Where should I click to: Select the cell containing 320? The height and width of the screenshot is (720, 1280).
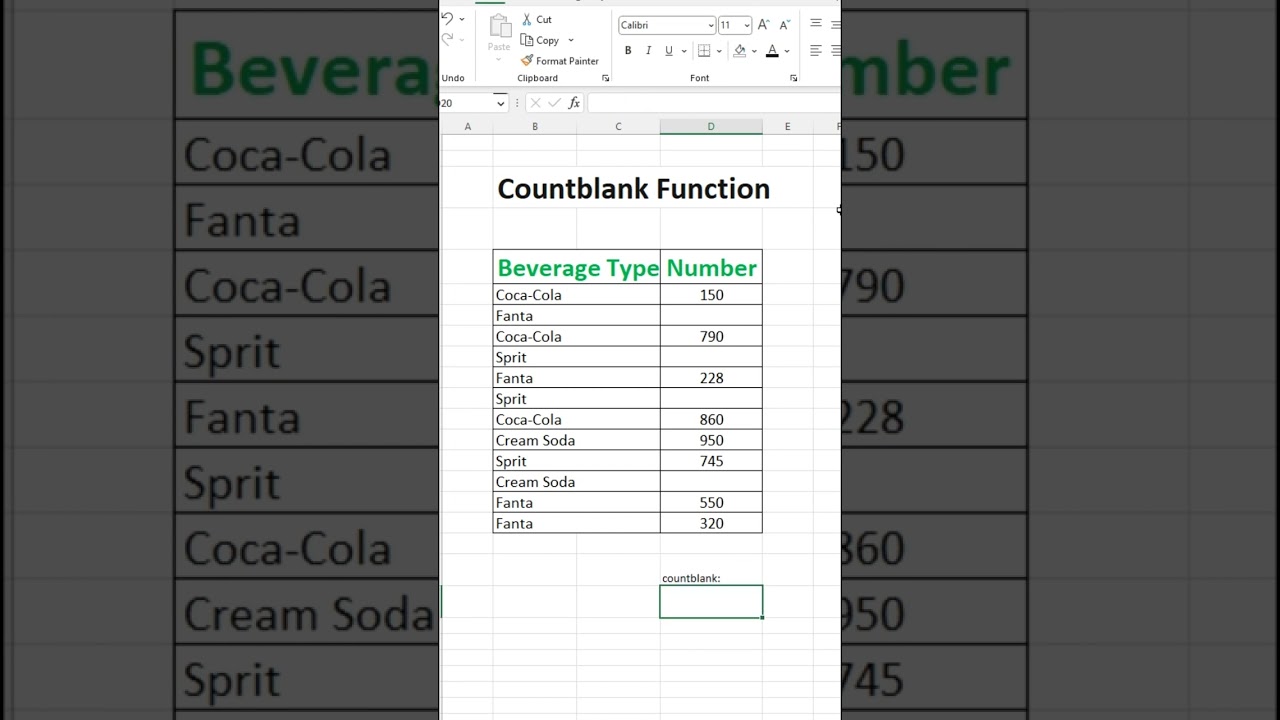[711, 523]
